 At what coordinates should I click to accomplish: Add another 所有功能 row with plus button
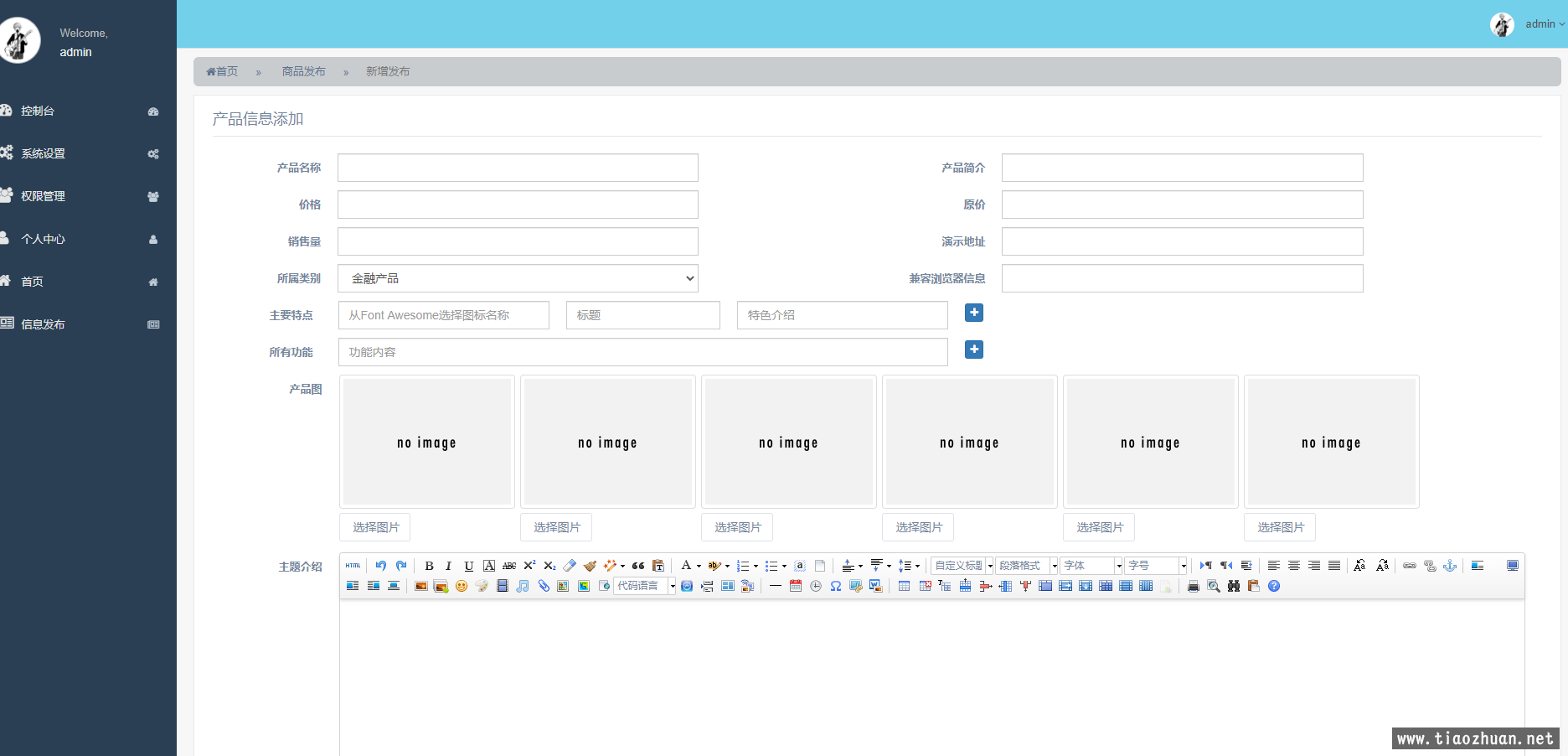[974, 350]
